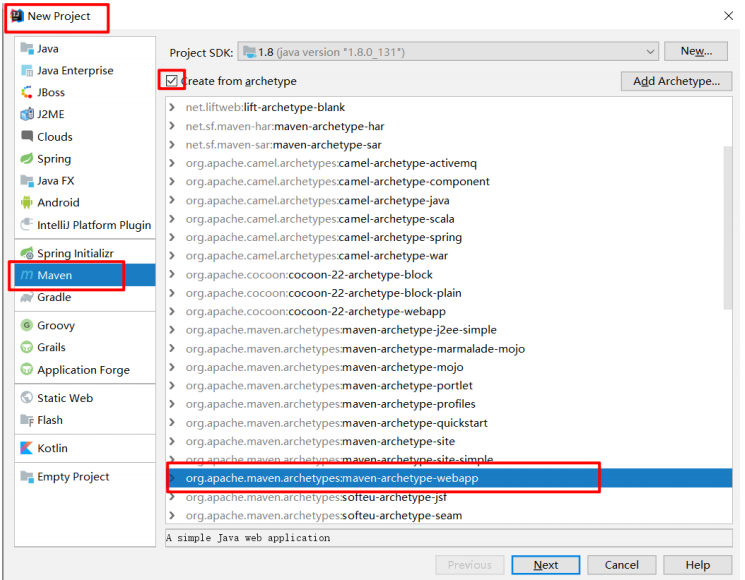Image resolution: width=745 pixels, height=580 pixels.
Task: Select Java Enterprise project type label
Action: [76, 70]
